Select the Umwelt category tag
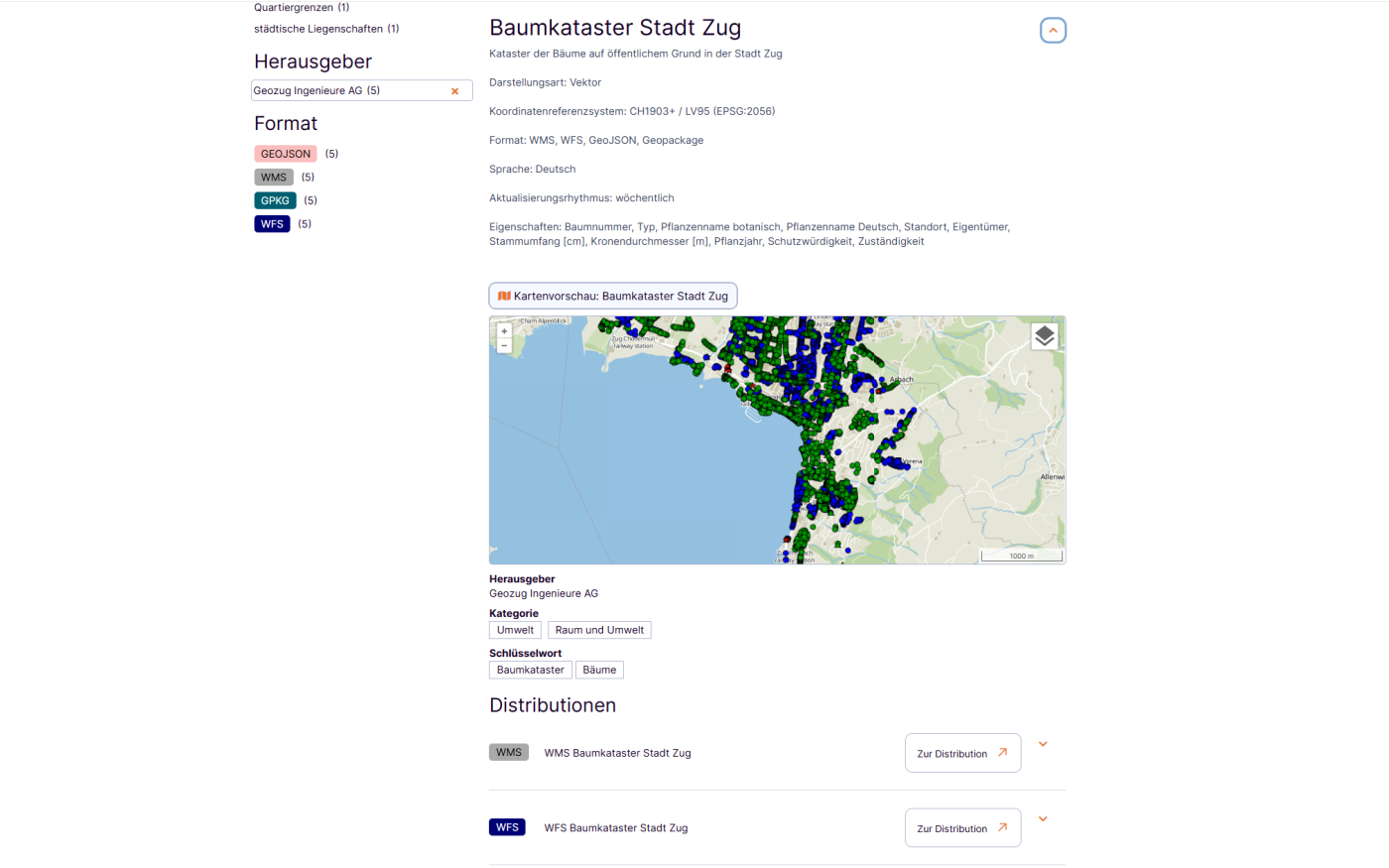 (x=515, y=630)
